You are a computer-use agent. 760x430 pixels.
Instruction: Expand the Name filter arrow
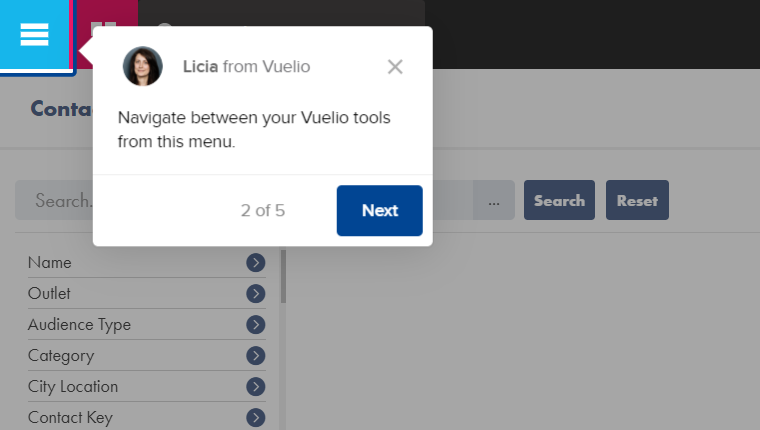coord(255,263)
